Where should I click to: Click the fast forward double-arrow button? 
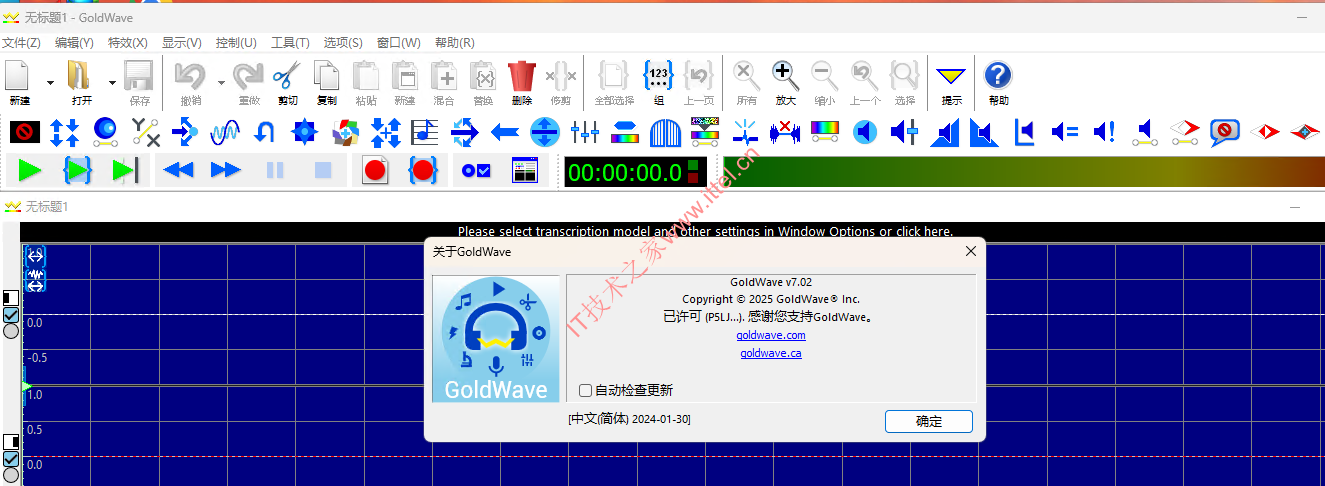click(x=225, y=171)
